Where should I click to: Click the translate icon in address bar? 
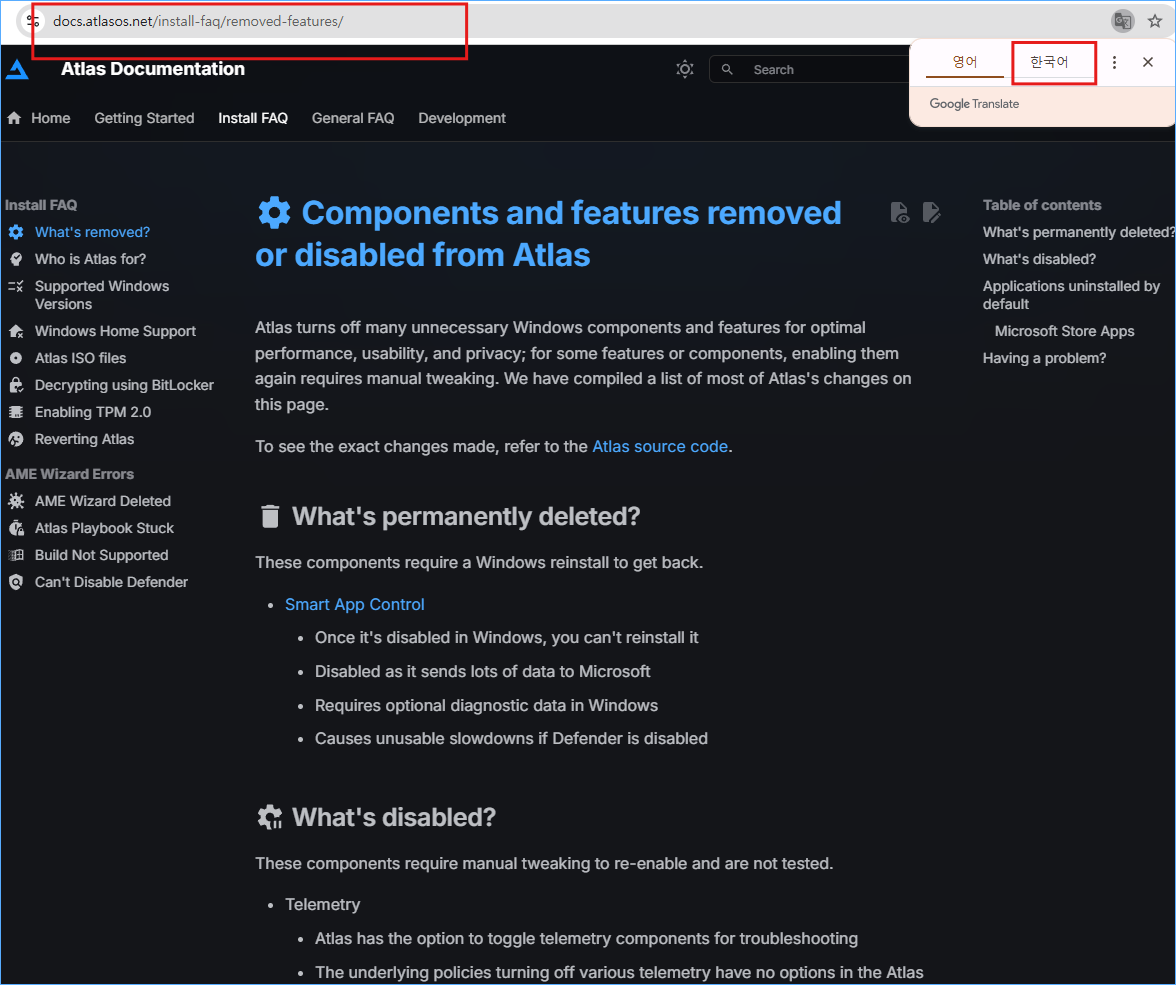pos(1122,21)
